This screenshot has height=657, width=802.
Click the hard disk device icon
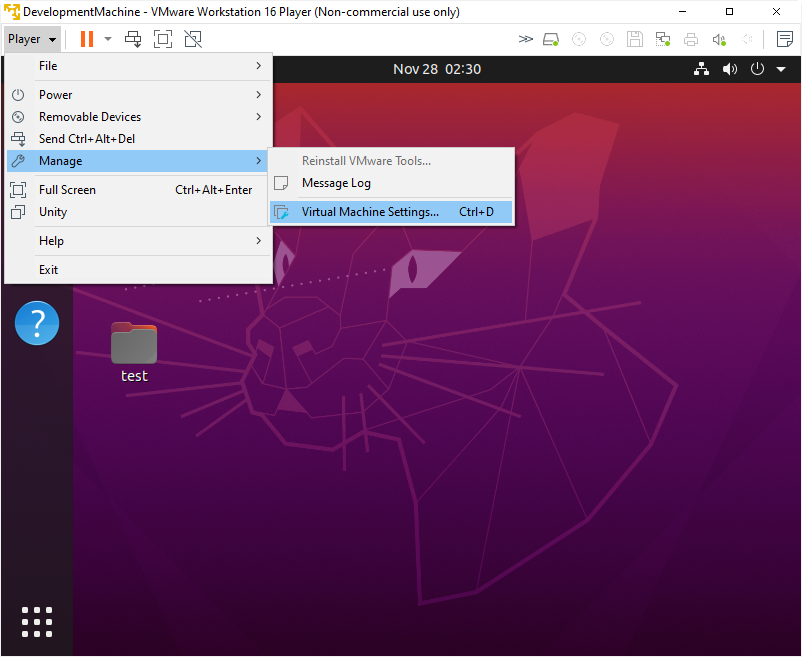(x=551, y=39)
